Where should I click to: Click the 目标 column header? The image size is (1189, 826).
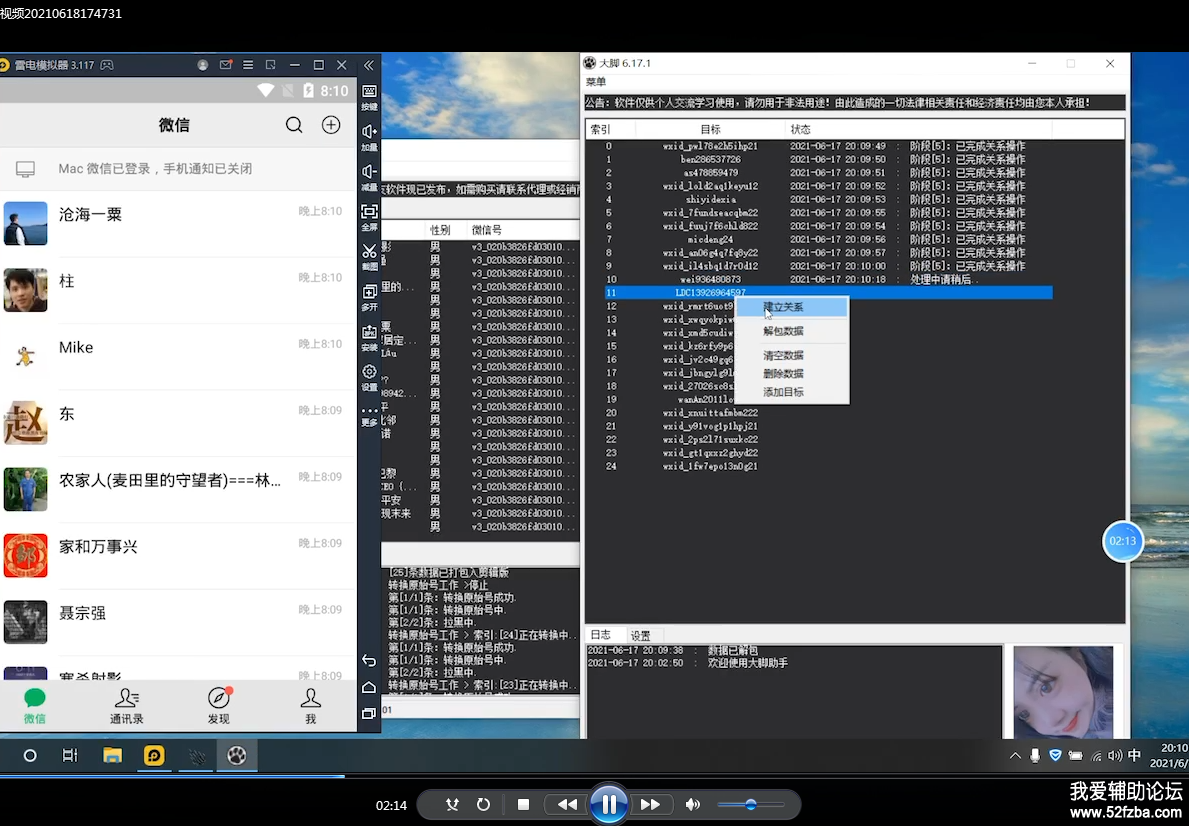(711, 130)
